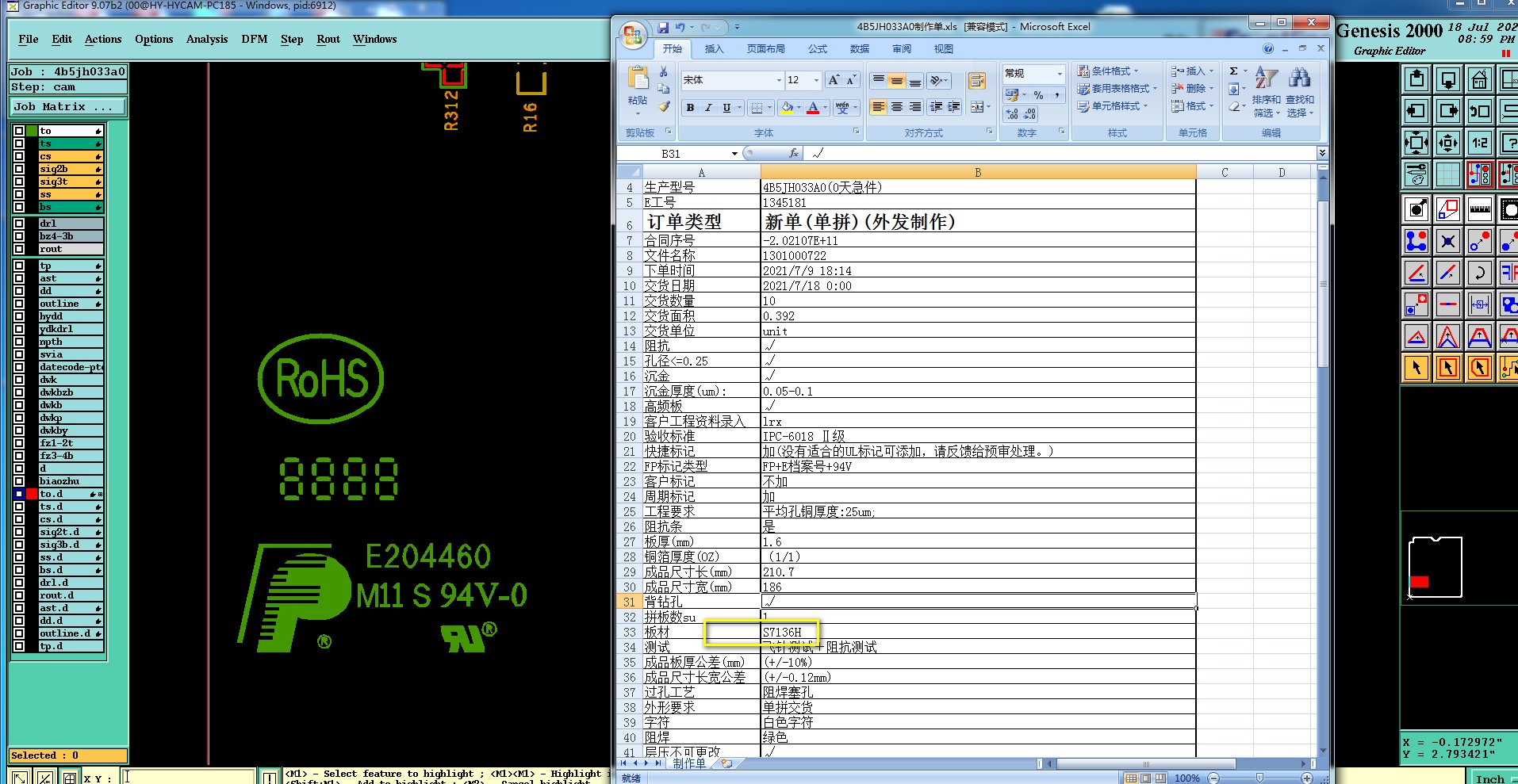The image size is (1518, 784).
Task: Click the center align icon in Excel
Action: (896, 107)
